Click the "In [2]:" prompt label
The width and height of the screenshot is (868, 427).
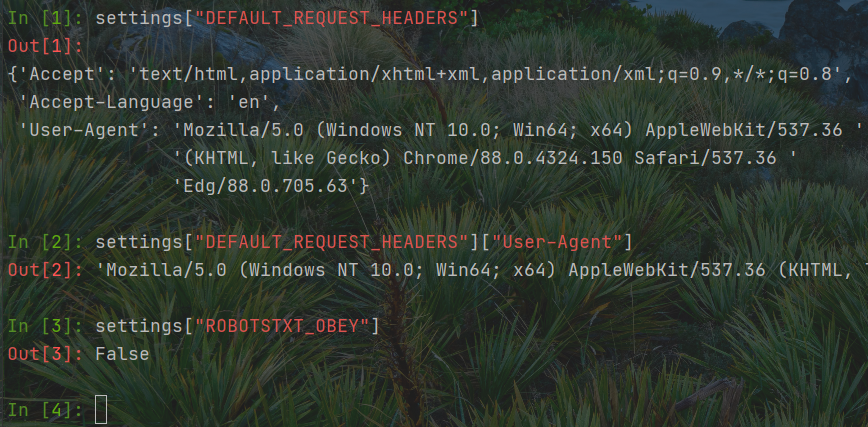45,242
